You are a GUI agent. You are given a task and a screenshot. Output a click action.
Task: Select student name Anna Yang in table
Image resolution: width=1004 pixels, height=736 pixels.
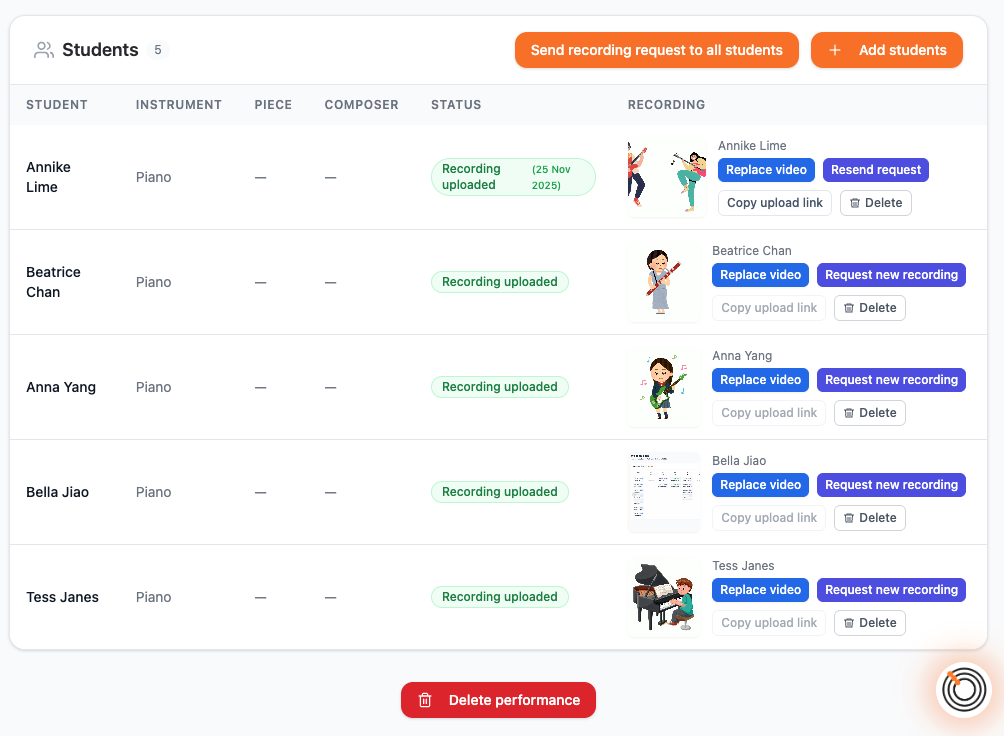pos(61,388)
